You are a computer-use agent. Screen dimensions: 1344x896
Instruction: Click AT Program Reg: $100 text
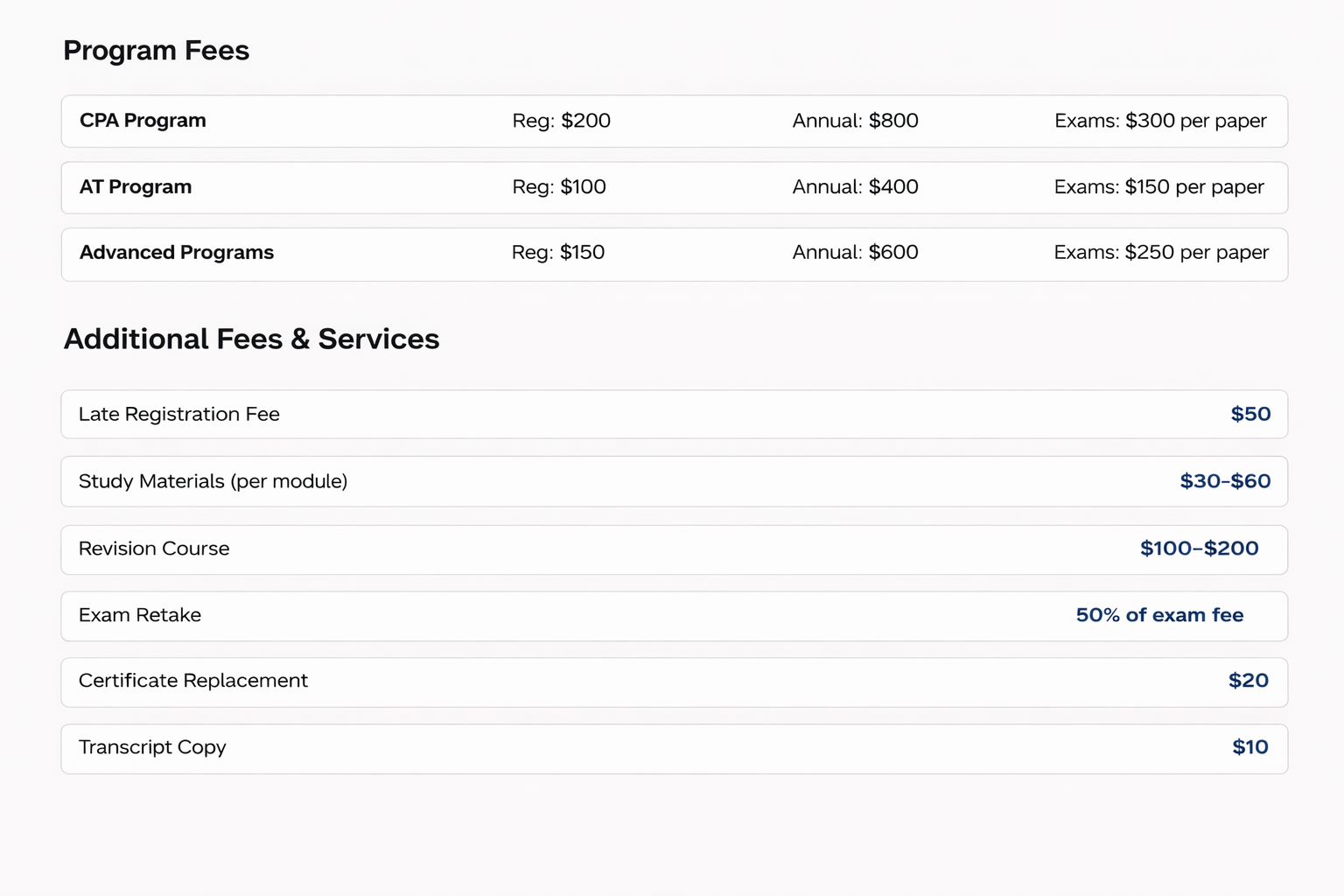pos(558,187)
